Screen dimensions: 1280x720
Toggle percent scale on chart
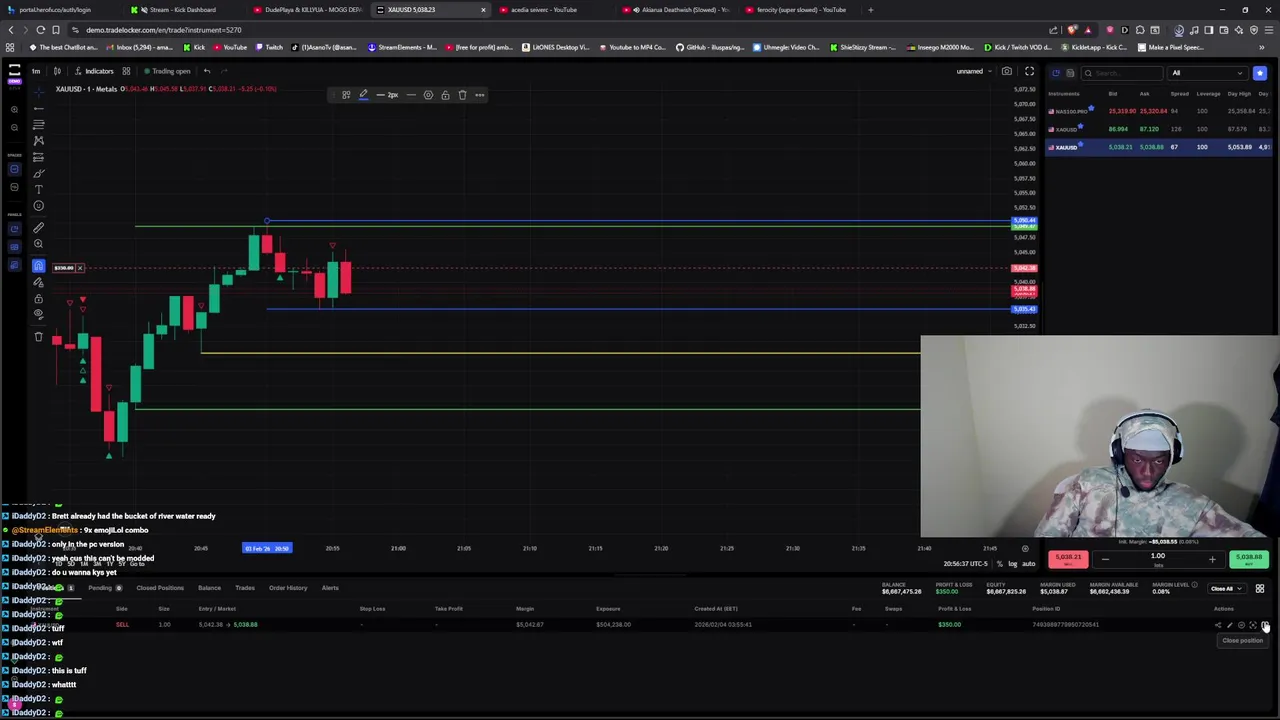tap(999, 564)
